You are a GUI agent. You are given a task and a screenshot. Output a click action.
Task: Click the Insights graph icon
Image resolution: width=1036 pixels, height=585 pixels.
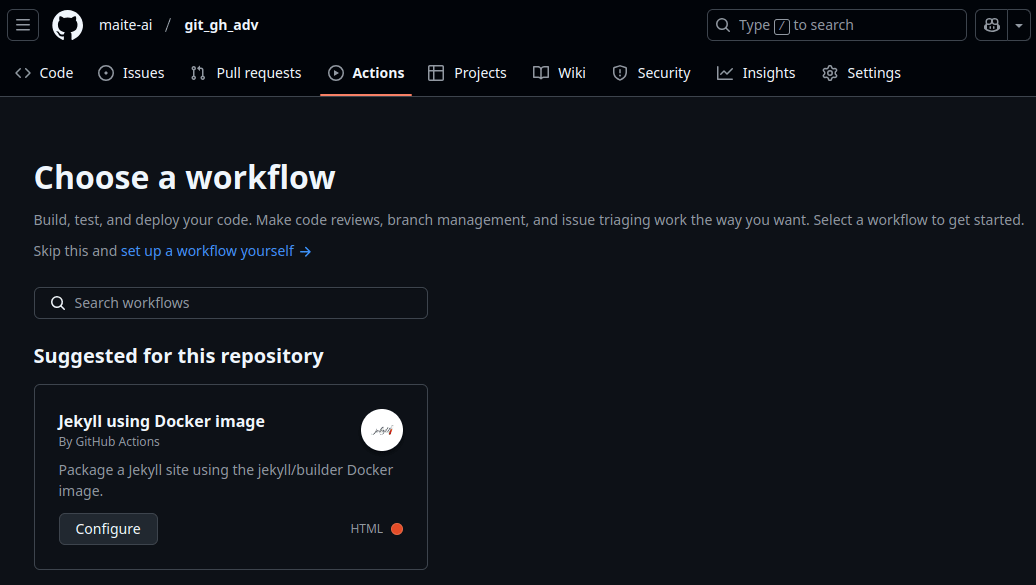[725, 73]
